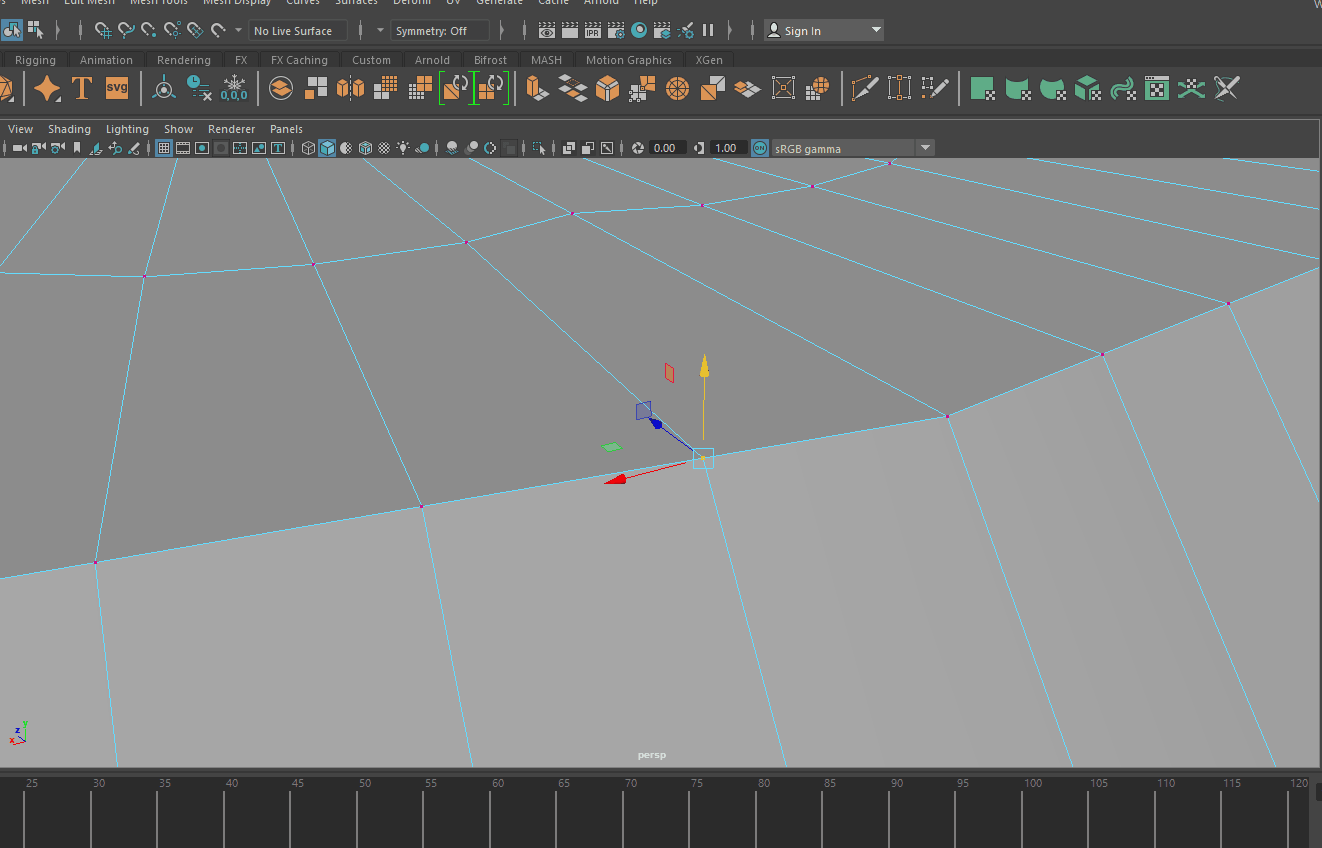The height and width of the screenshot is (848, 1322).
Task: Expand the arrow left of Symmetry: Off
Action: click(380, 30)
